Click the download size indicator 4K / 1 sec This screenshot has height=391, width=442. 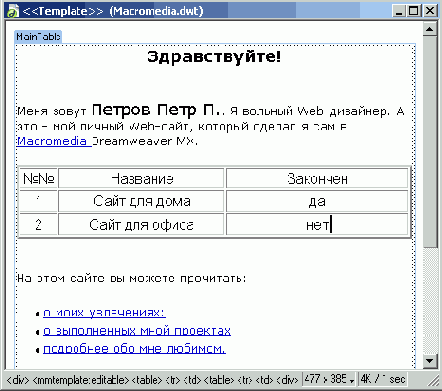pos(383,379)
